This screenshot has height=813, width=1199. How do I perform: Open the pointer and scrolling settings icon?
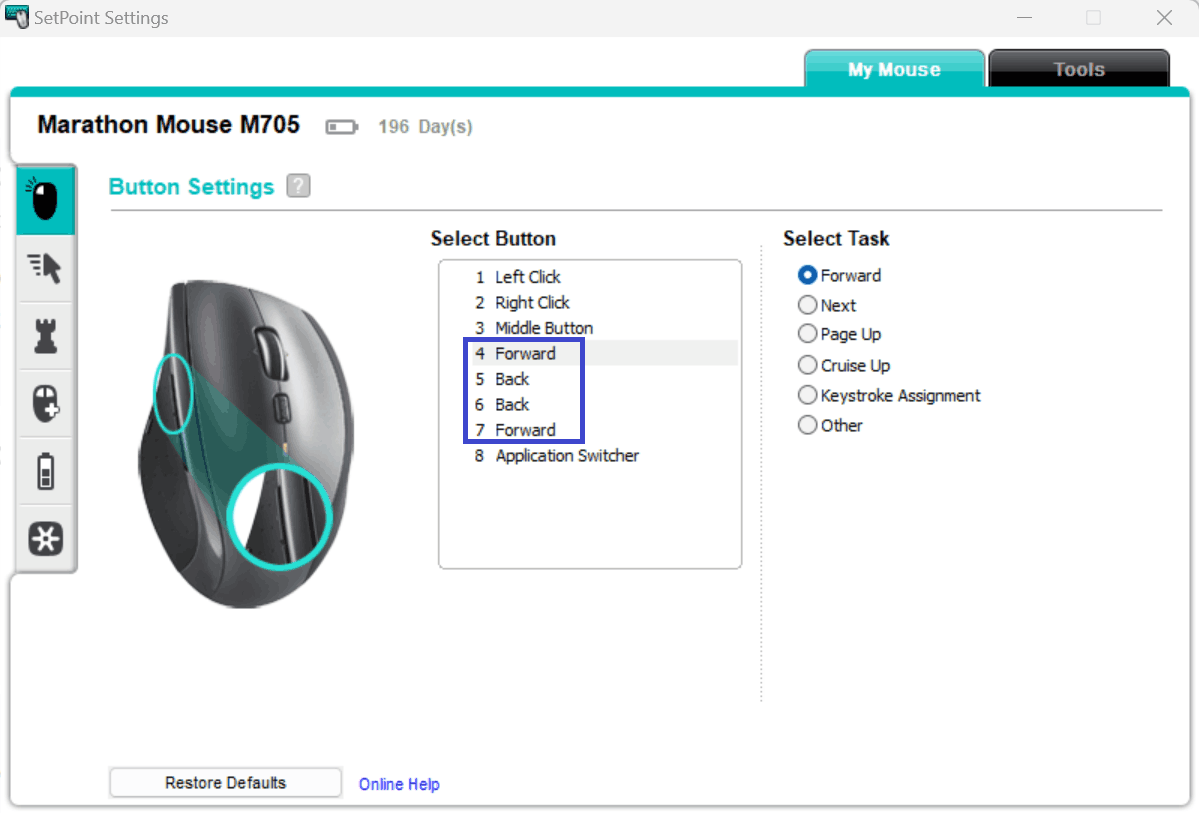point(46,268)
